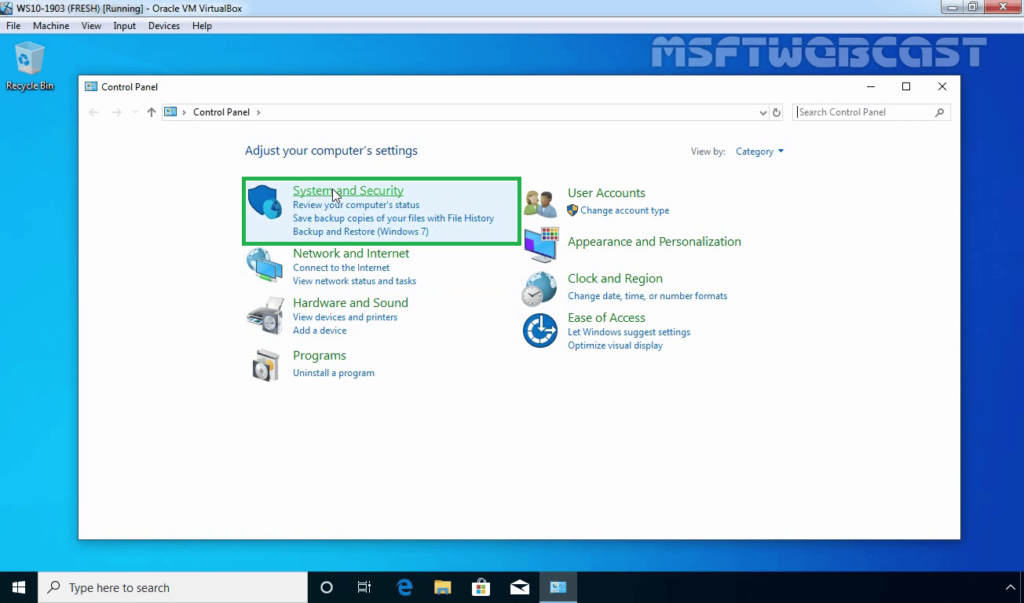Open the VirtualBox View menu

[x=91, y=25]
